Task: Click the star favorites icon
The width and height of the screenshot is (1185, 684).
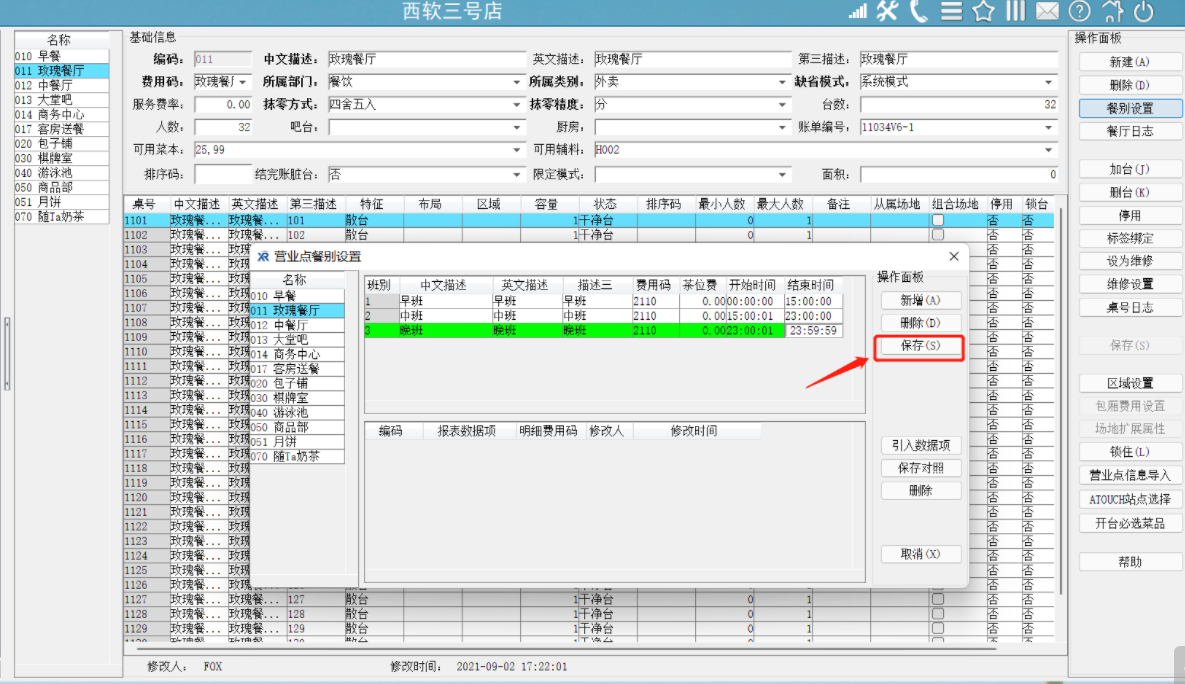Action: point(983,11)
